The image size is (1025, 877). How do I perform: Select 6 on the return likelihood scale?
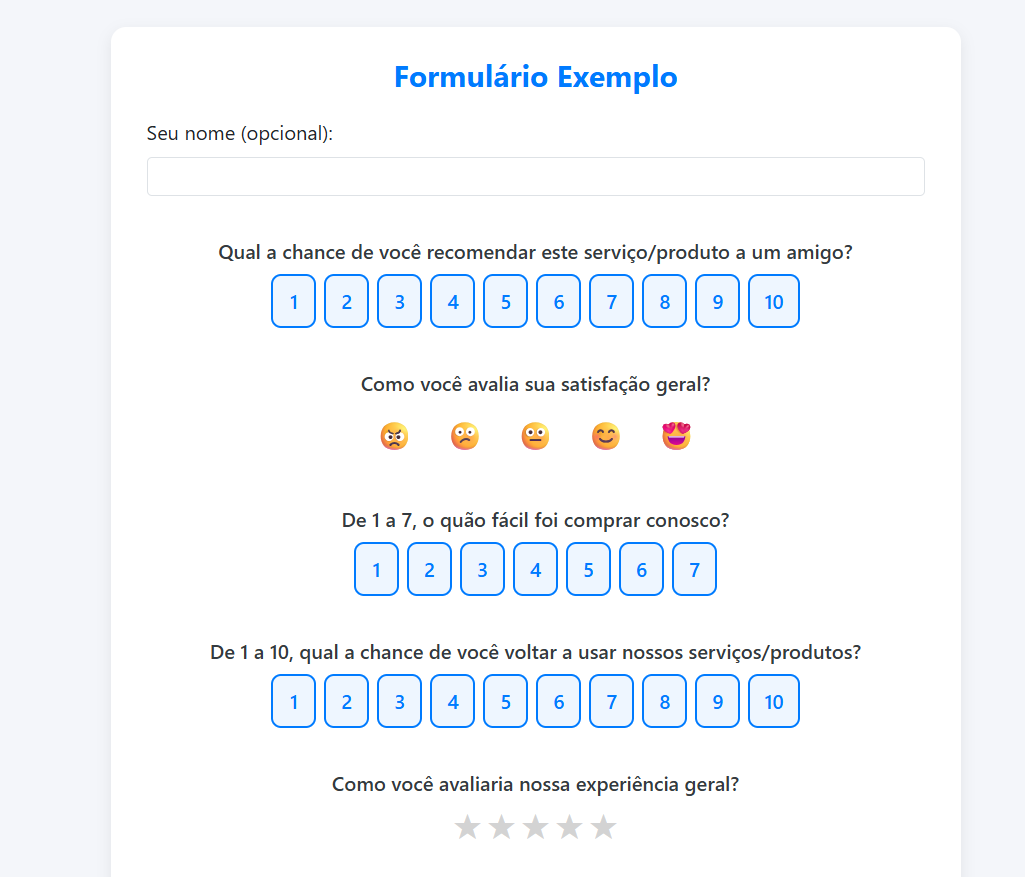[558, 701]
